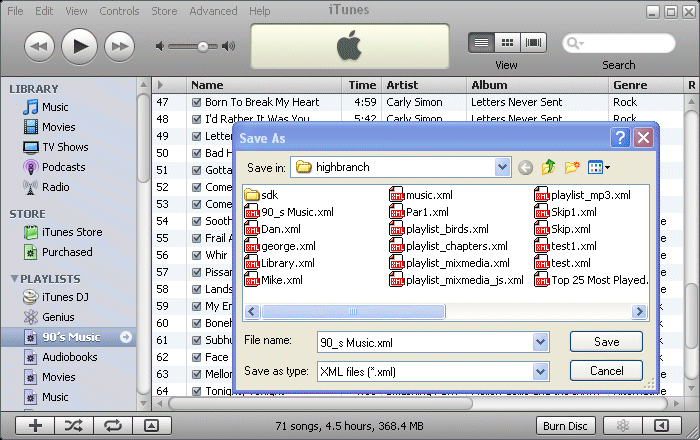The image size is (700, 440).
Task: Open the Advanced menu
Action: pos(213,11)
